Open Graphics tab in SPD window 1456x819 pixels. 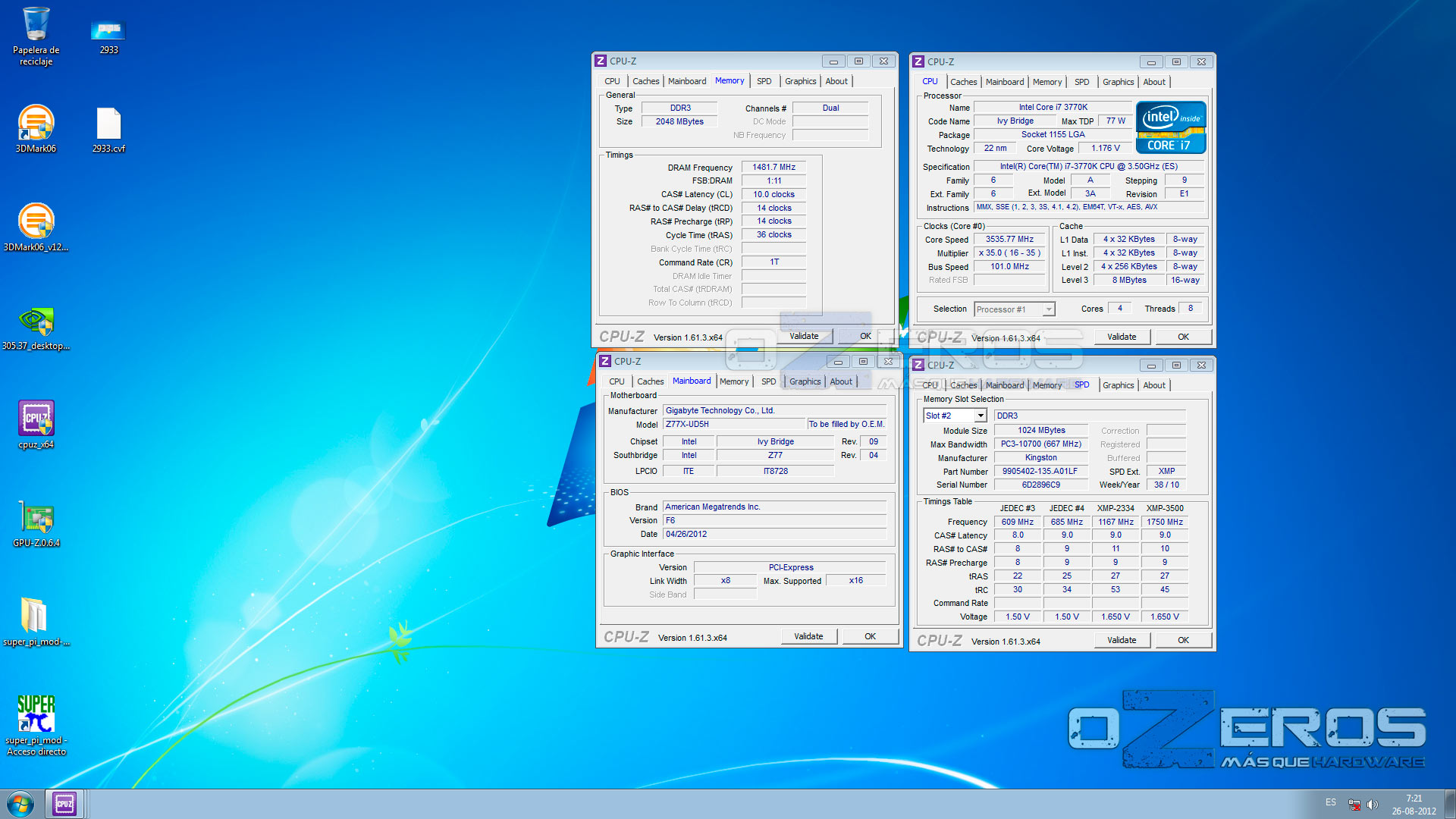(x=1118, y=385)
